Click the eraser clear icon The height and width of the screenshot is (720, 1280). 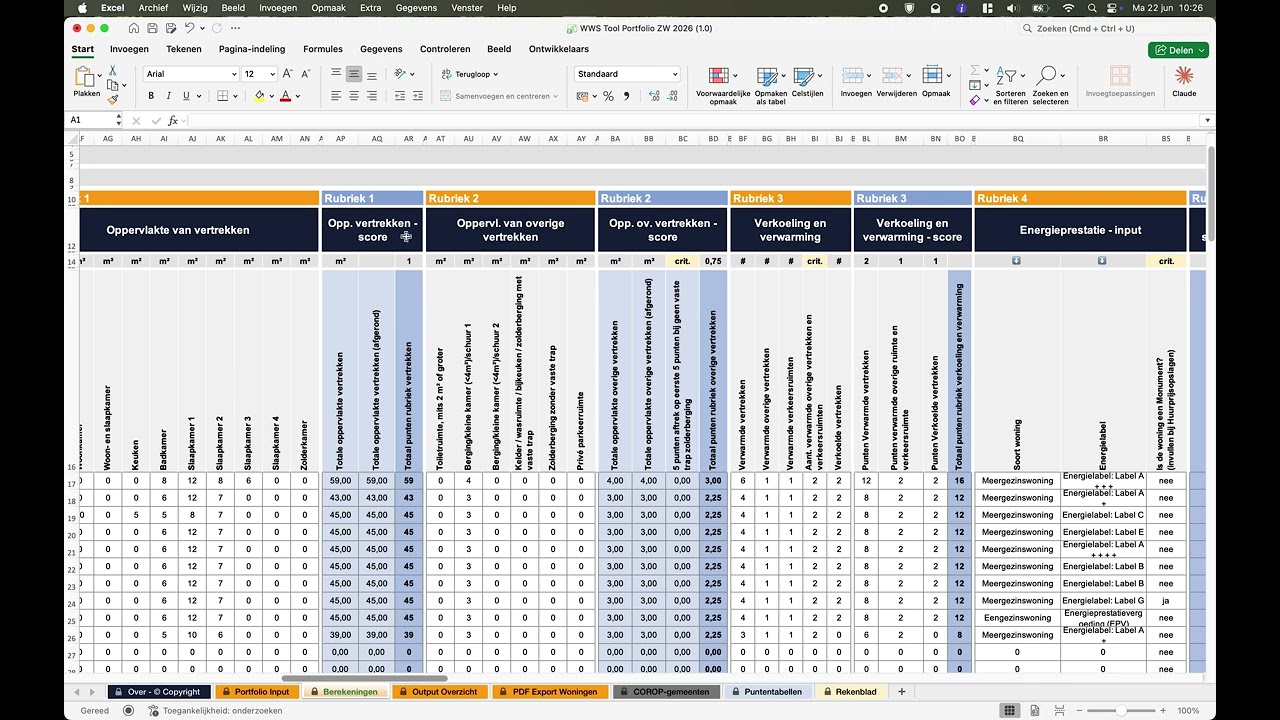coord(975,100)
